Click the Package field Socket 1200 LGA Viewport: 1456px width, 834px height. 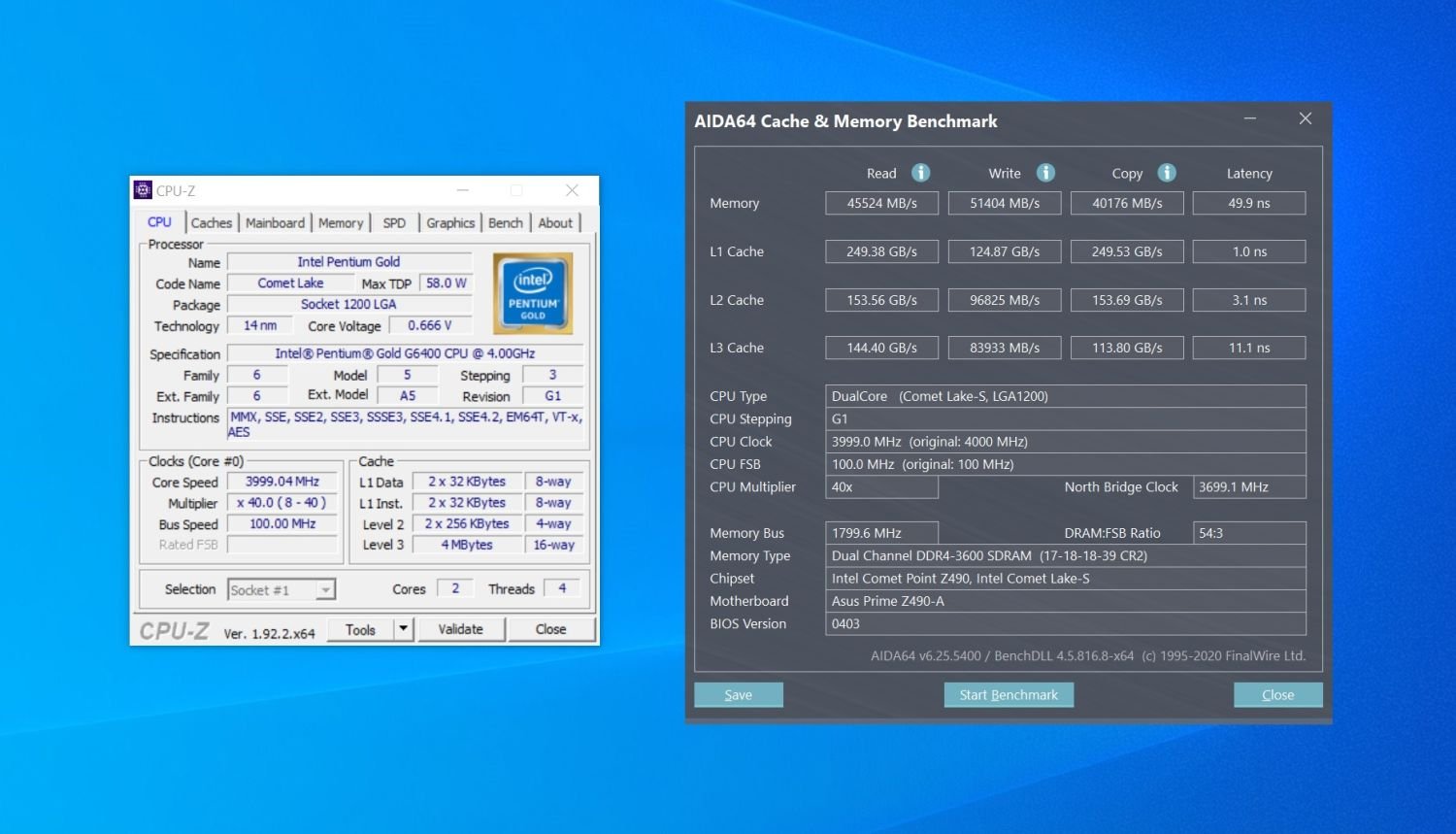[x=349, y=305]
